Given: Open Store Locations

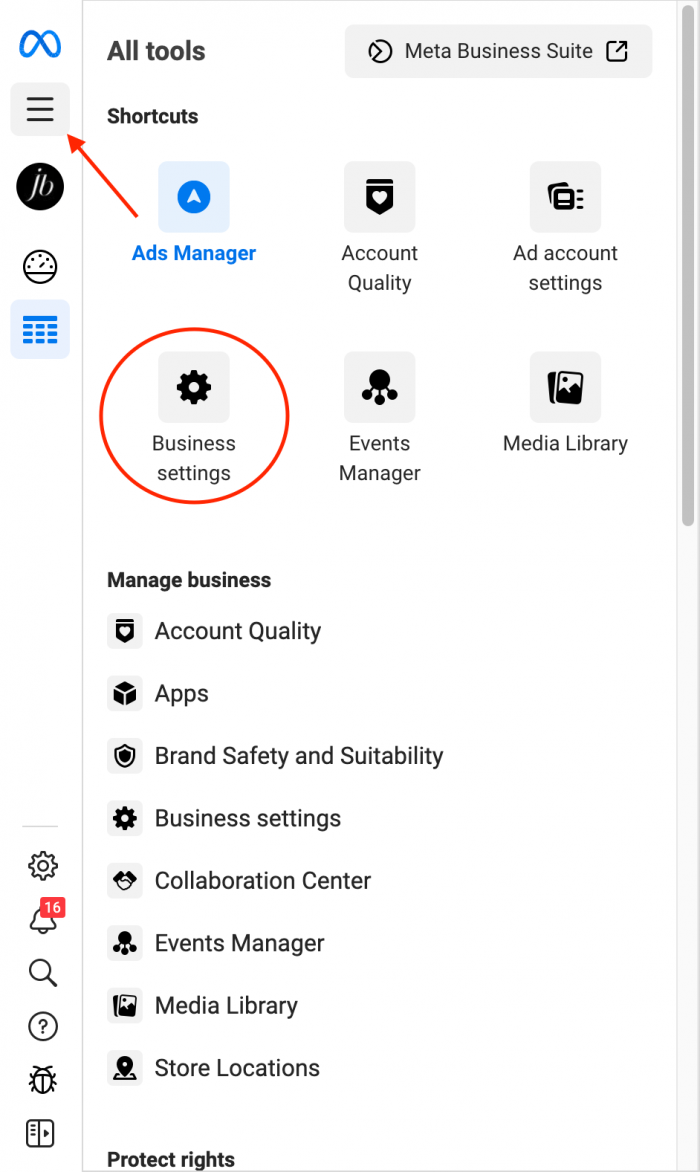Looking at the screenshot, I should click(x=214, y=1068).
